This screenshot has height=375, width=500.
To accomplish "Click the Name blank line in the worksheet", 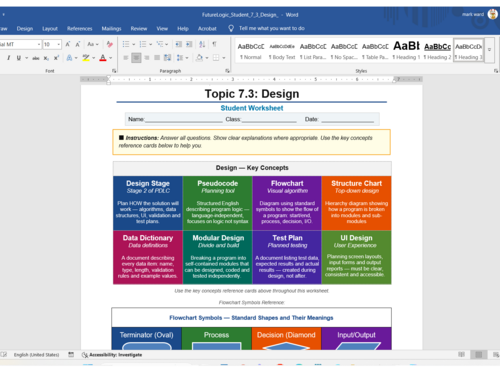I will click(184, 120).
